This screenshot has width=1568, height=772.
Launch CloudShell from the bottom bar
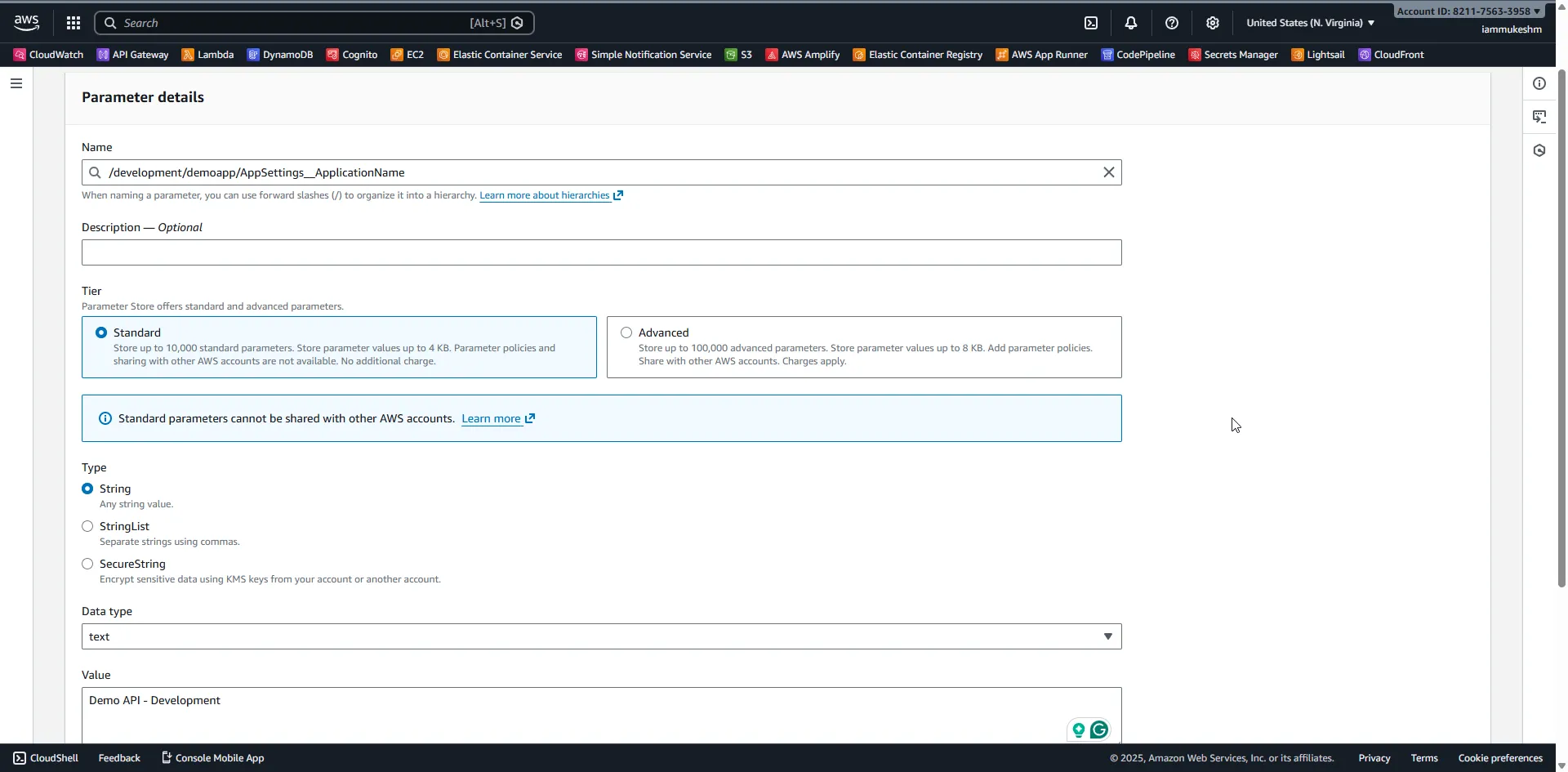[45, 757]
